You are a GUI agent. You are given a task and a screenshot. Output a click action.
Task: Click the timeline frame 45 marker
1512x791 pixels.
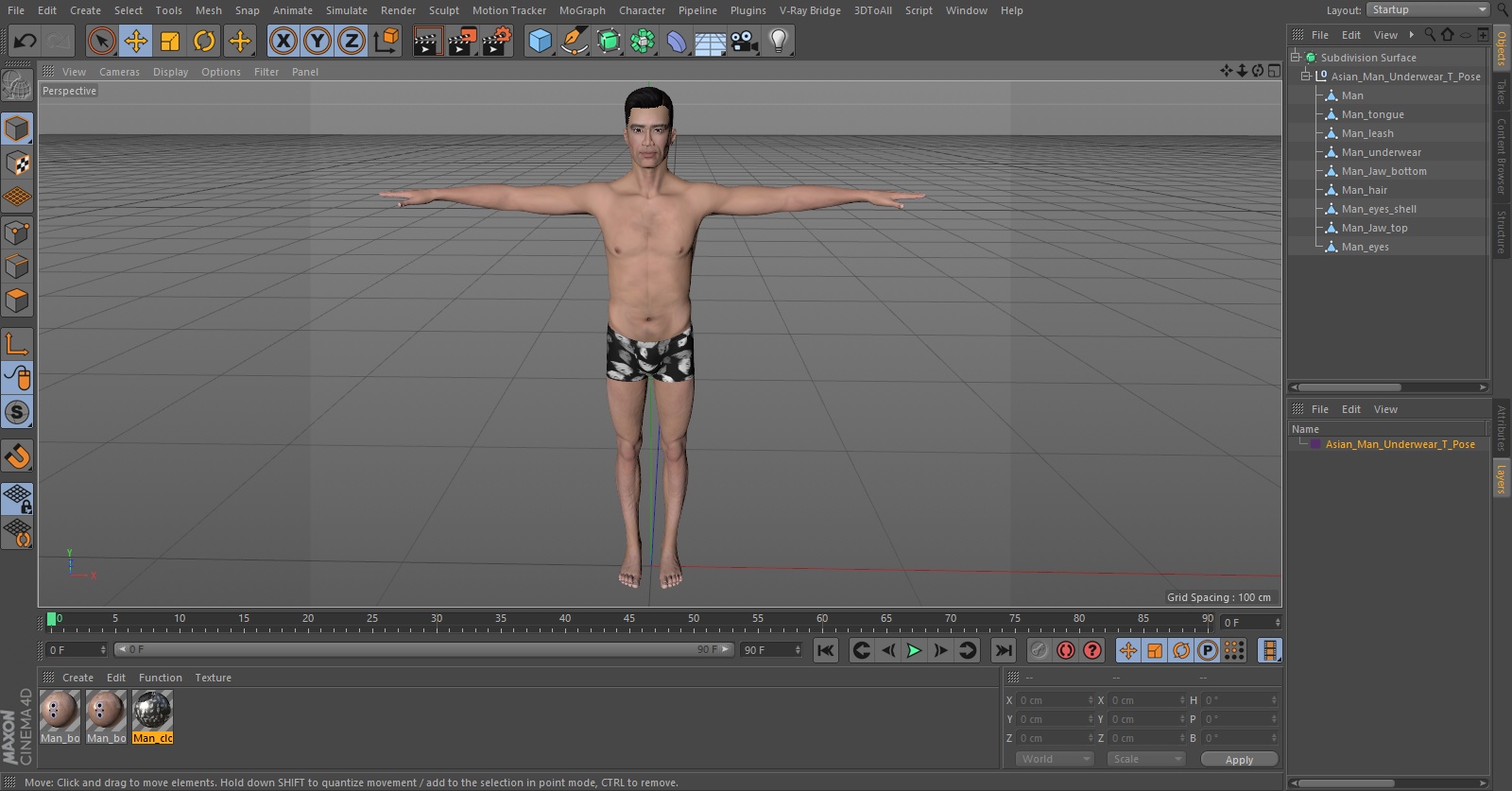point(629,620)
